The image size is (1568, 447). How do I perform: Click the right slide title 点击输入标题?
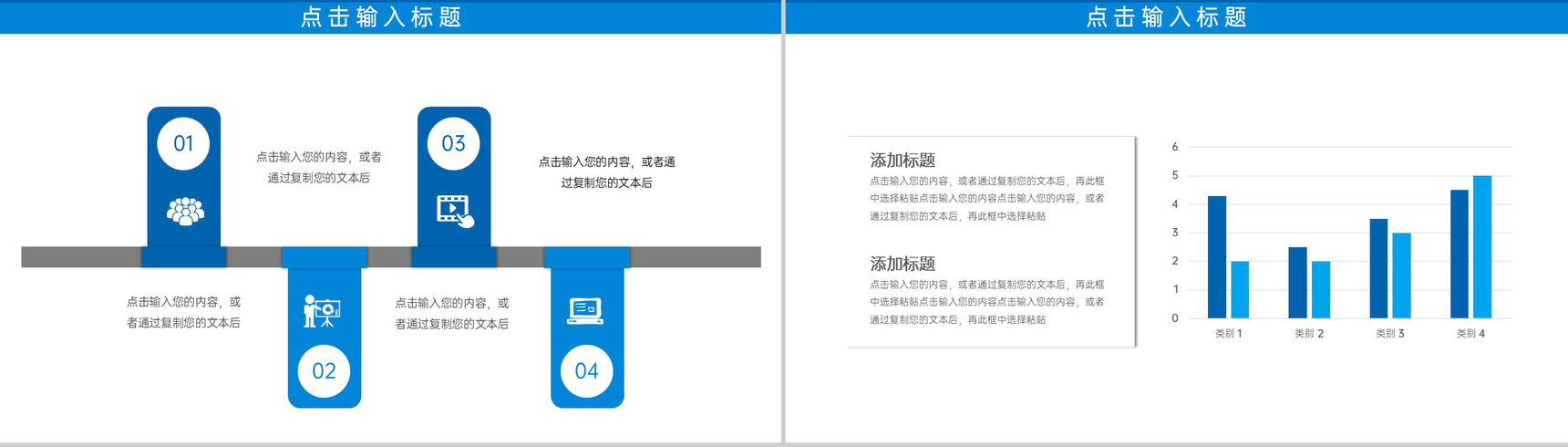[x=1166, y=17]
